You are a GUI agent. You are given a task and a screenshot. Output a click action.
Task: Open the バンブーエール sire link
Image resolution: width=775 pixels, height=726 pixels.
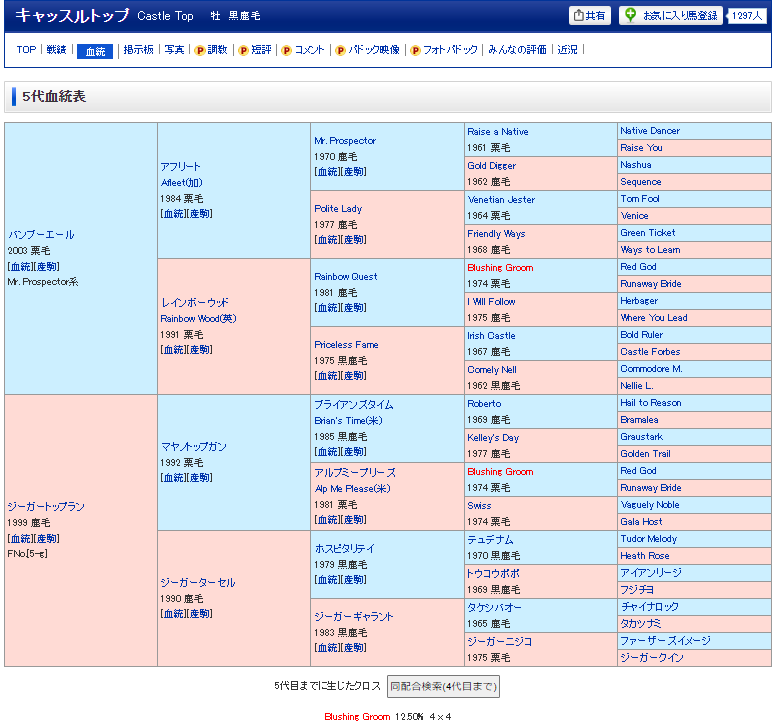point(40,235)
